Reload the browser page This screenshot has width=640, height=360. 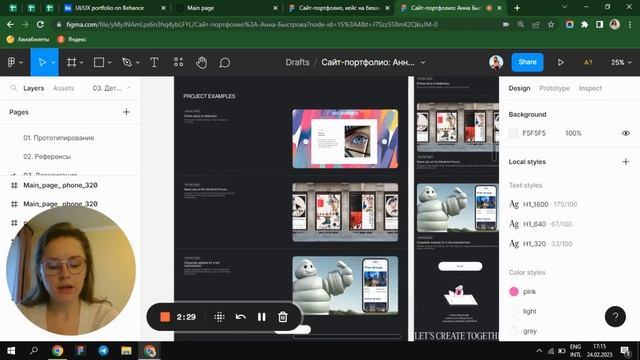40,24
